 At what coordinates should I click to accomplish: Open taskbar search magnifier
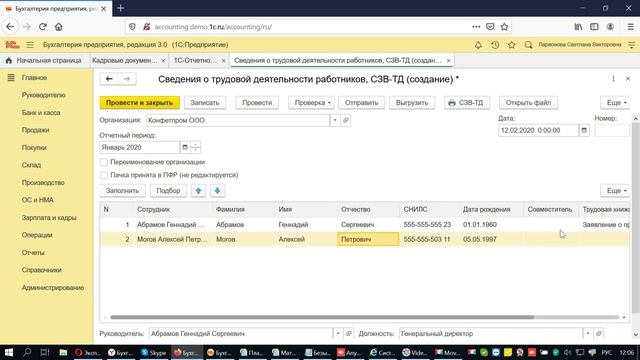coord(27,352)
